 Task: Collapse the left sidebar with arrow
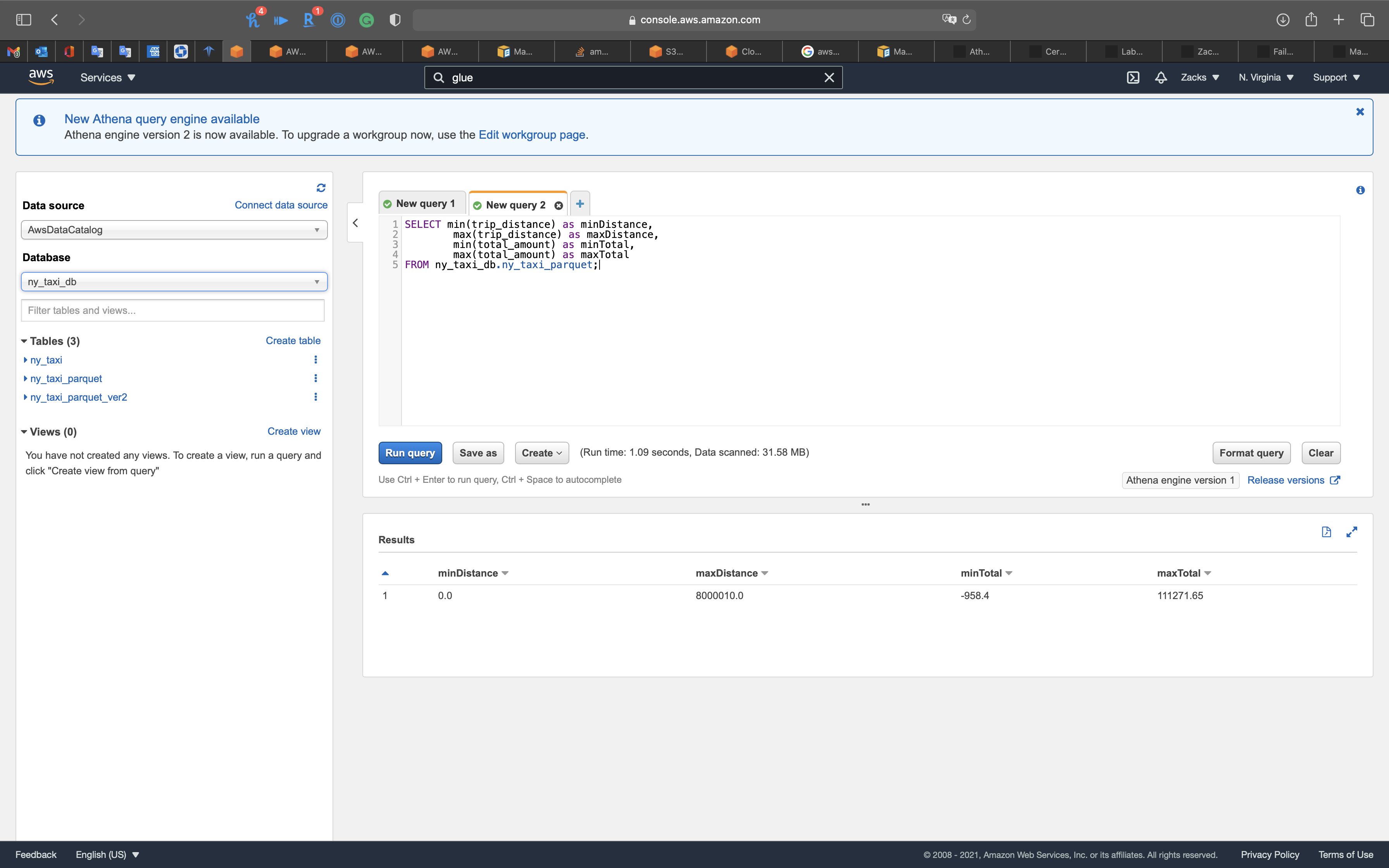pyautogui.click(x=355, y=223)
